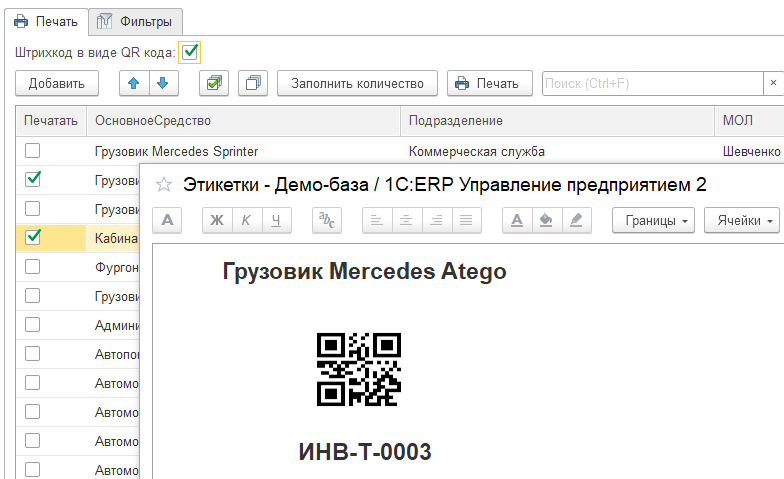Check all rows icon button
Image resolution: width=784 pixels, height=479 pixels.
coord(214,83)
